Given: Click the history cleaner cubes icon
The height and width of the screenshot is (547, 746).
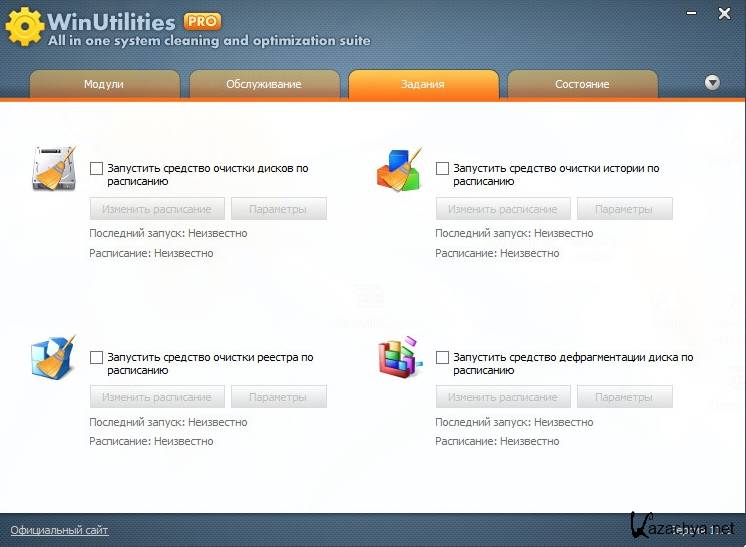Looking at the screenshot, I should [x=398, y=168].
